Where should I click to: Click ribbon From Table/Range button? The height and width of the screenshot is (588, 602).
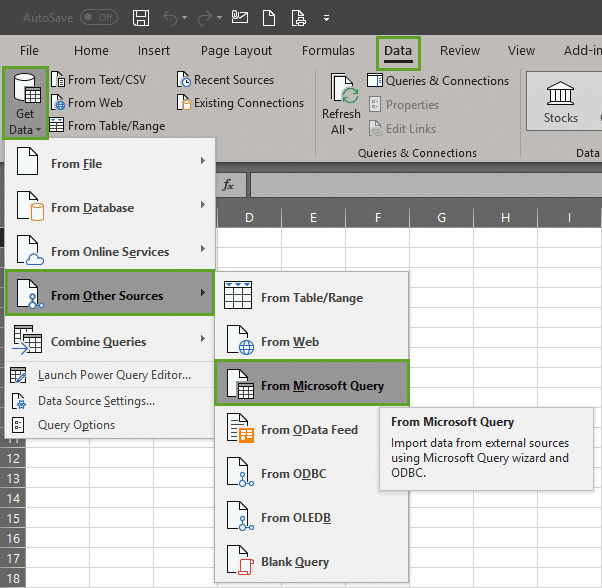coord(108,126)
